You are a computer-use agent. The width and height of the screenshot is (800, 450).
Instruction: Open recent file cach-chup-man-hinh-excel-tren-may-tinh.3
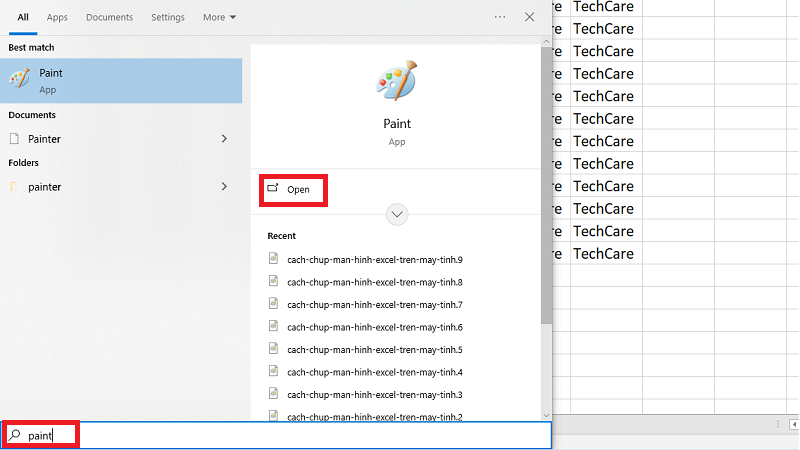[374, 394]
